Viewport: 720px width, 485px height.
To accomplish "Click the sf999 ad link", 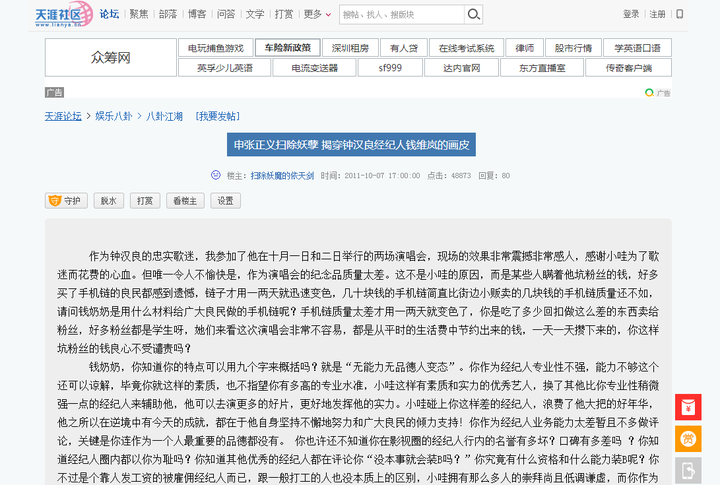I will (x=390, y=68).
